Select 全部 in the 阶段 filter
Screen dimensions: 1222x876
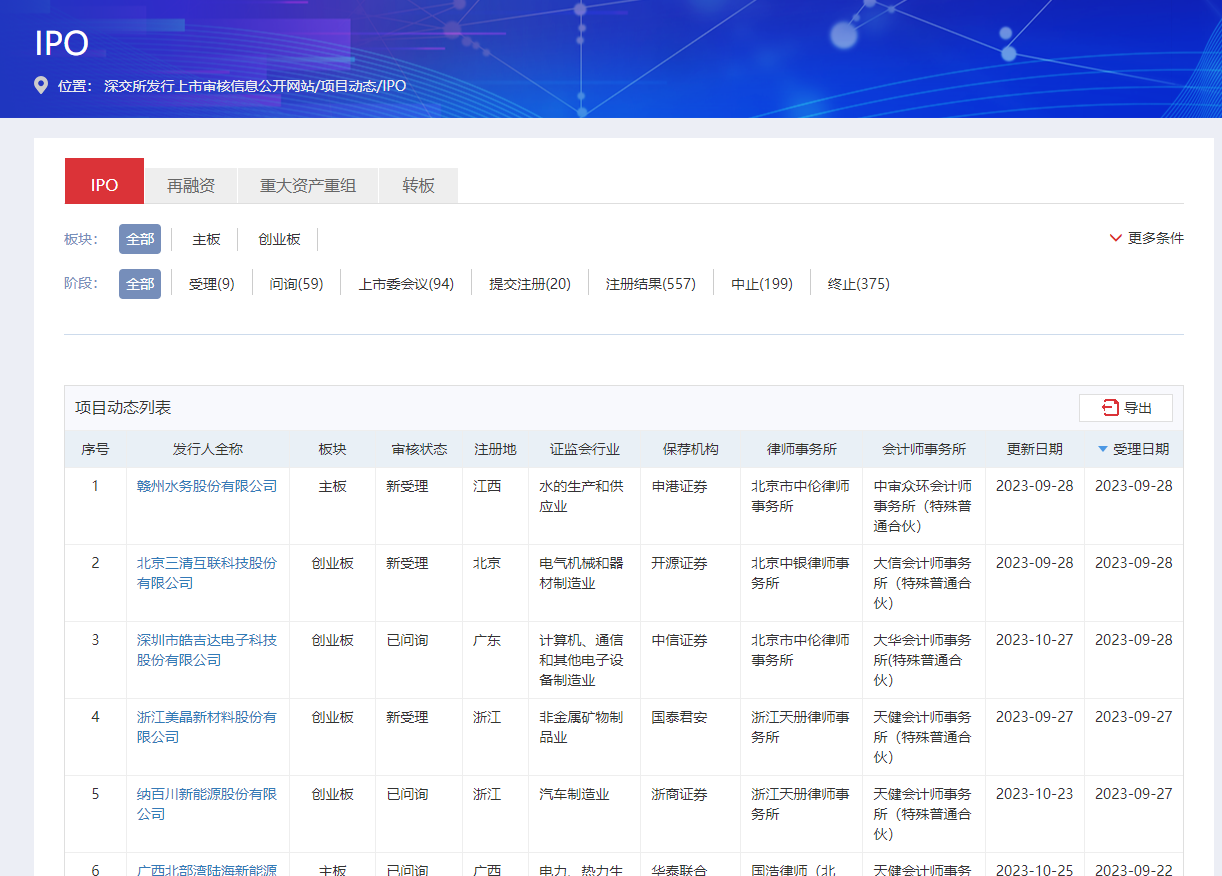[140, 284]
